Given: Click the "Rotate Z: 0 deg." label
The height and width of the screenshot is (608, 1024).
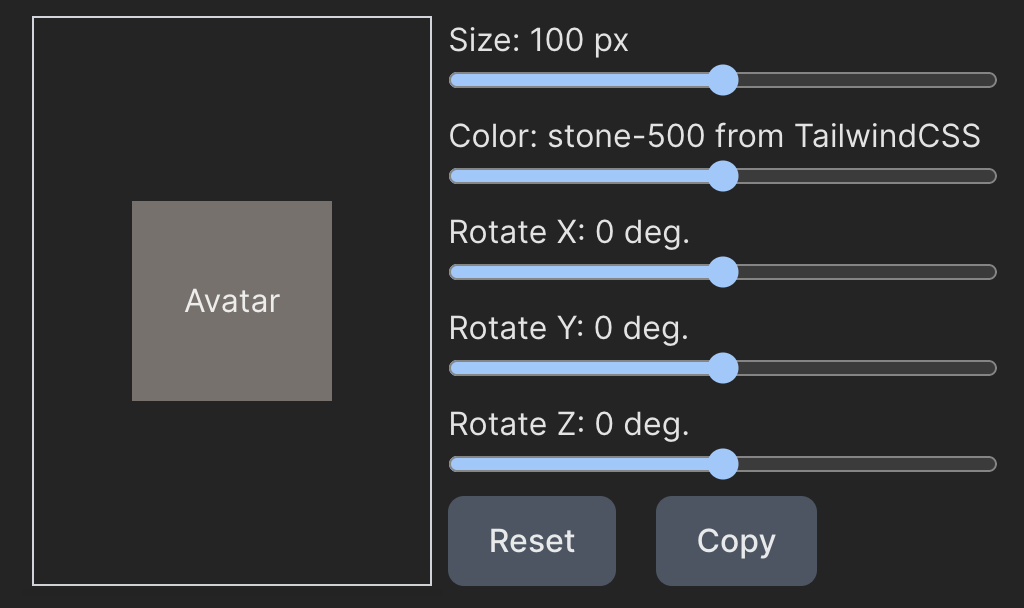Looking at the screenshot, I should pos(569,424).
